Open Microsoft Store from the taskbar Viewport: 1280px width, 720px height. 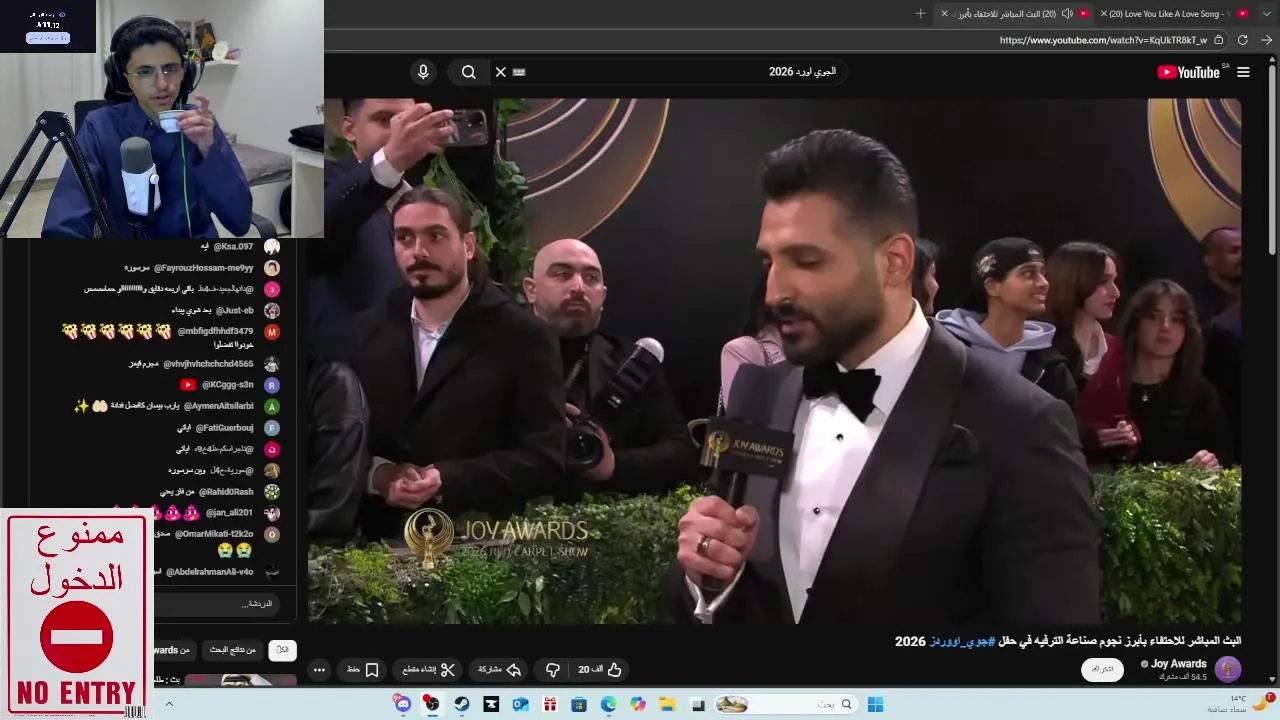579,704
